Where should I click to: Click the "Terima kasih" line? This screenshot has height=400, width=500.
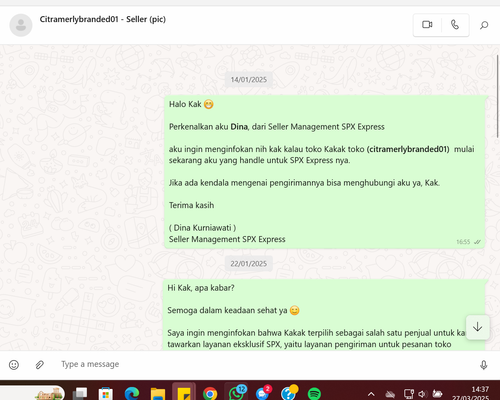[191, 205]
